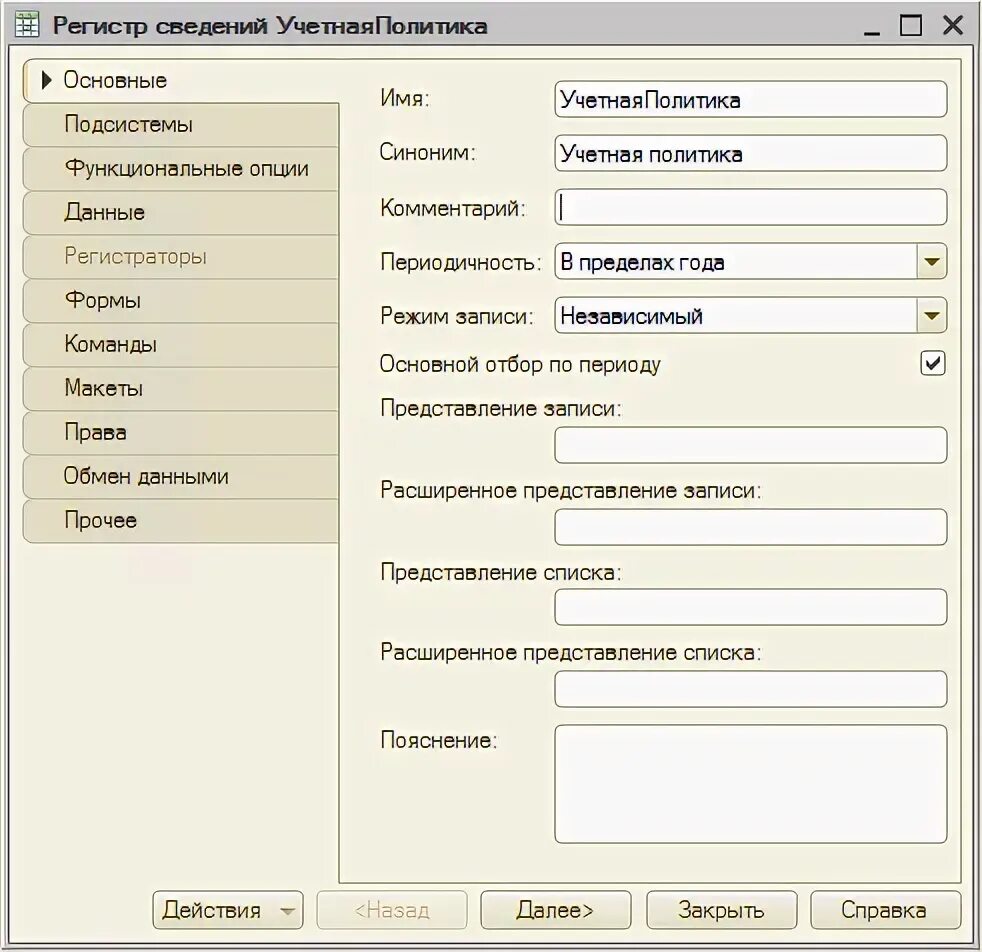Toggle Основной отбор по периоду checkbox
Screen dimensions: 982x952
933,363
